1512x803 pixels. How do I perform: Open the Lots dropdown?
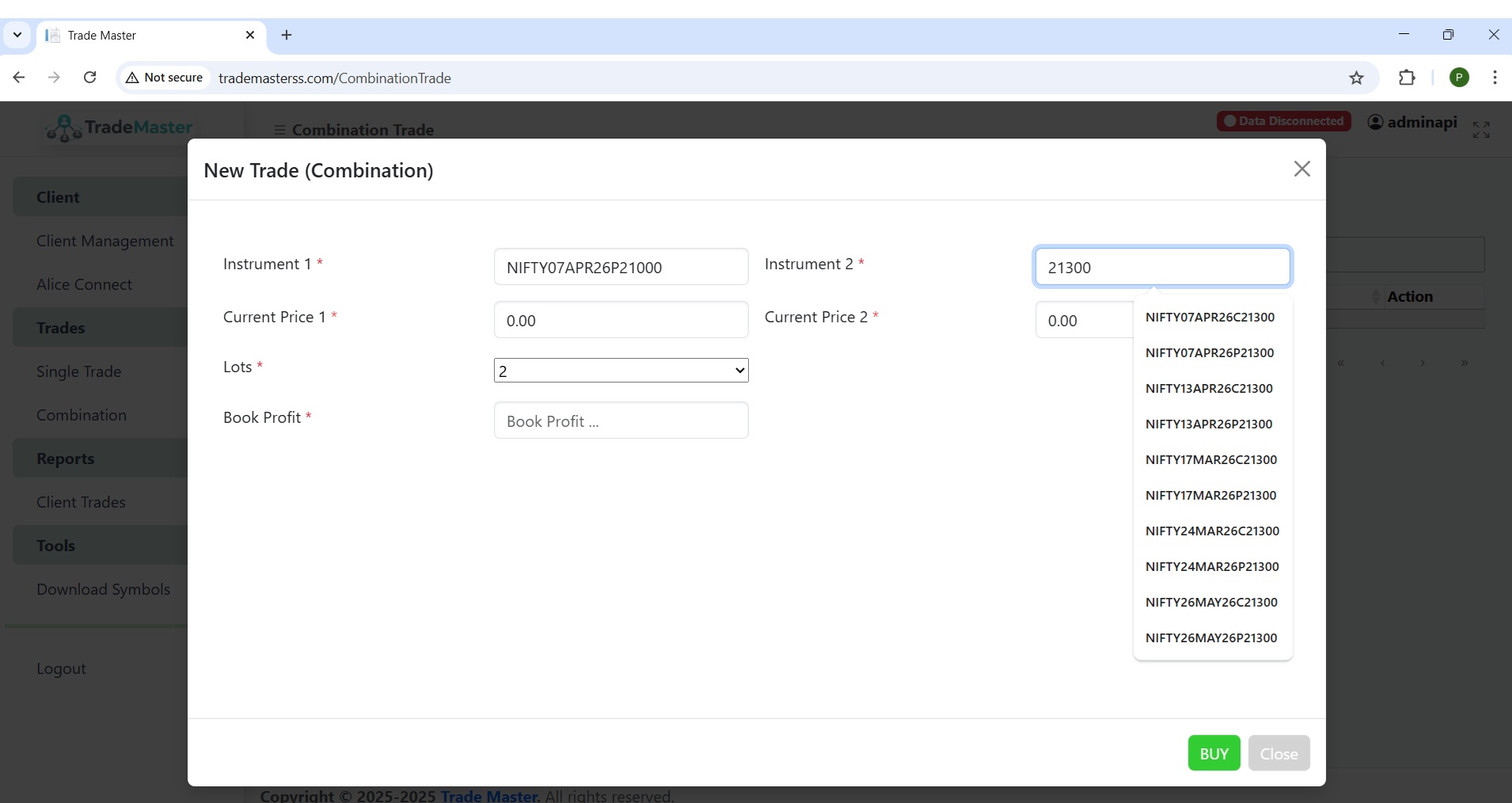pyautogui.click(x=621, y=370)
